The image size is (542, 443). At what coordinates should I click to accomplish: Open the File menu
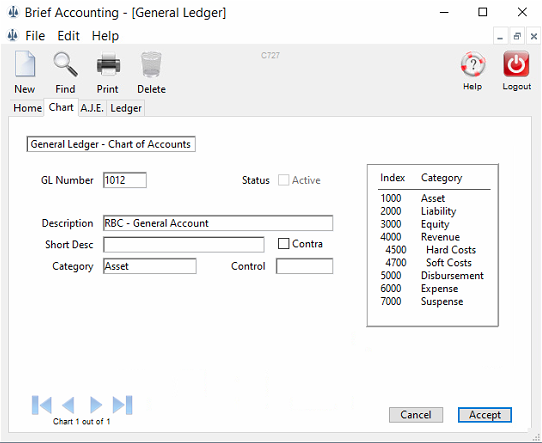pyautogui.click(x=35, y=36)
